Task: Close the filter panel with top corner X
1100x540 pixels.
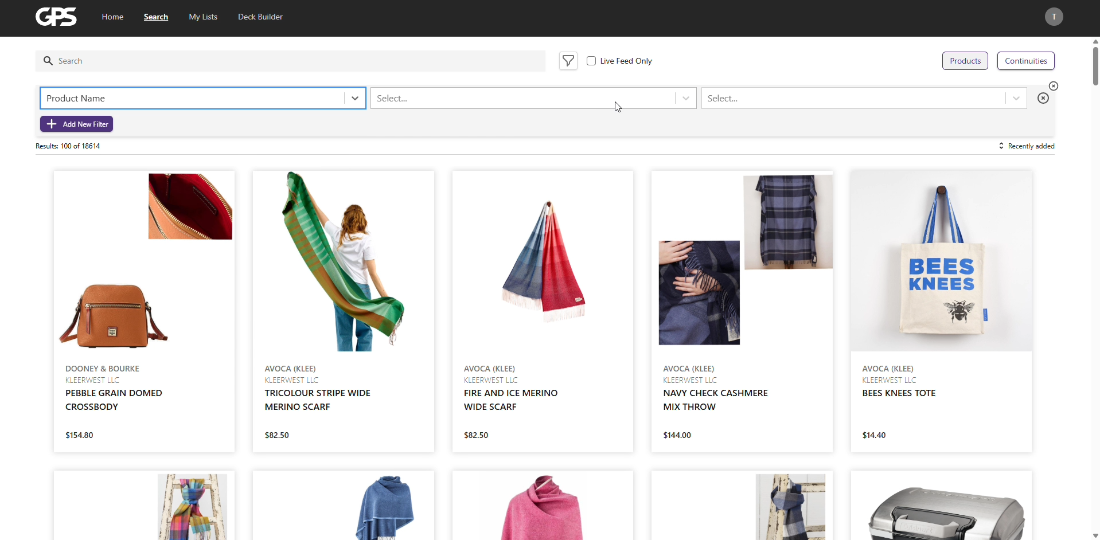Action: click(x=1053, y=86)
